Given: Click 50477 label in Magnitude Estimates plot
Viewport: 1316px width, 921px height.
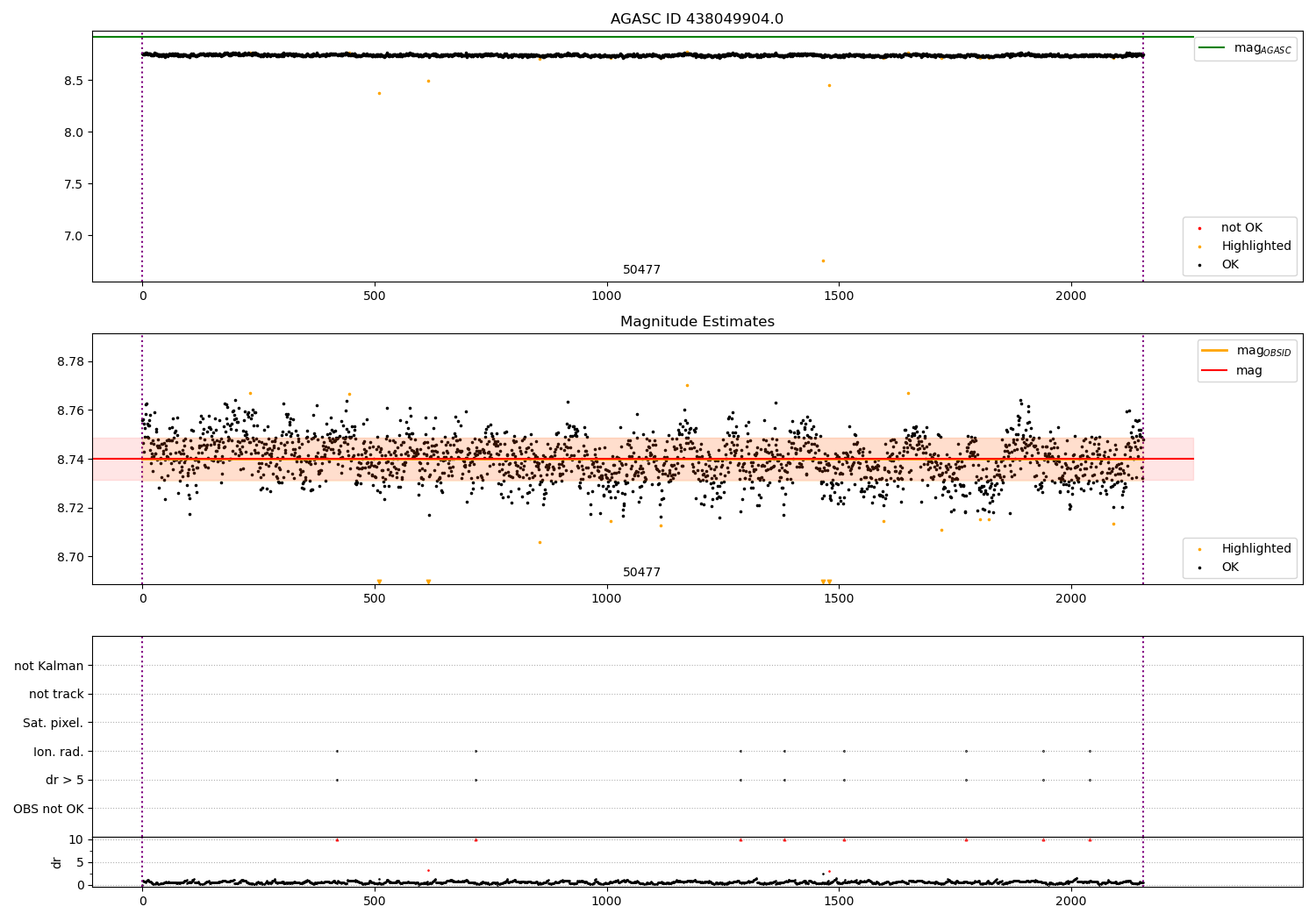Looking at the screenshot, I should pyautogui.click(x=641, y=573).
